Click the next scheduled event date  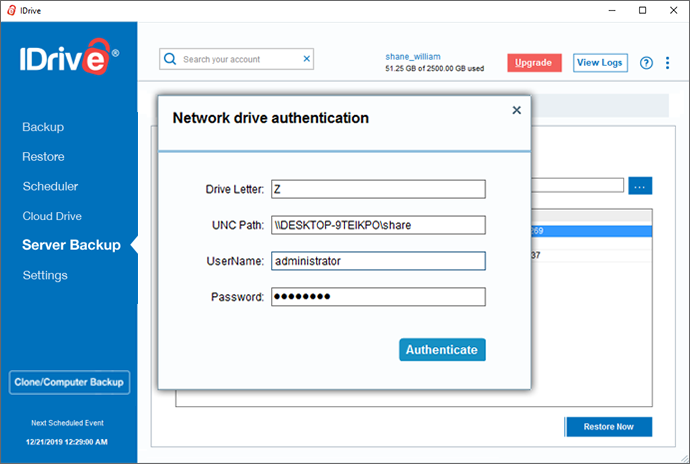coord(67,442)
